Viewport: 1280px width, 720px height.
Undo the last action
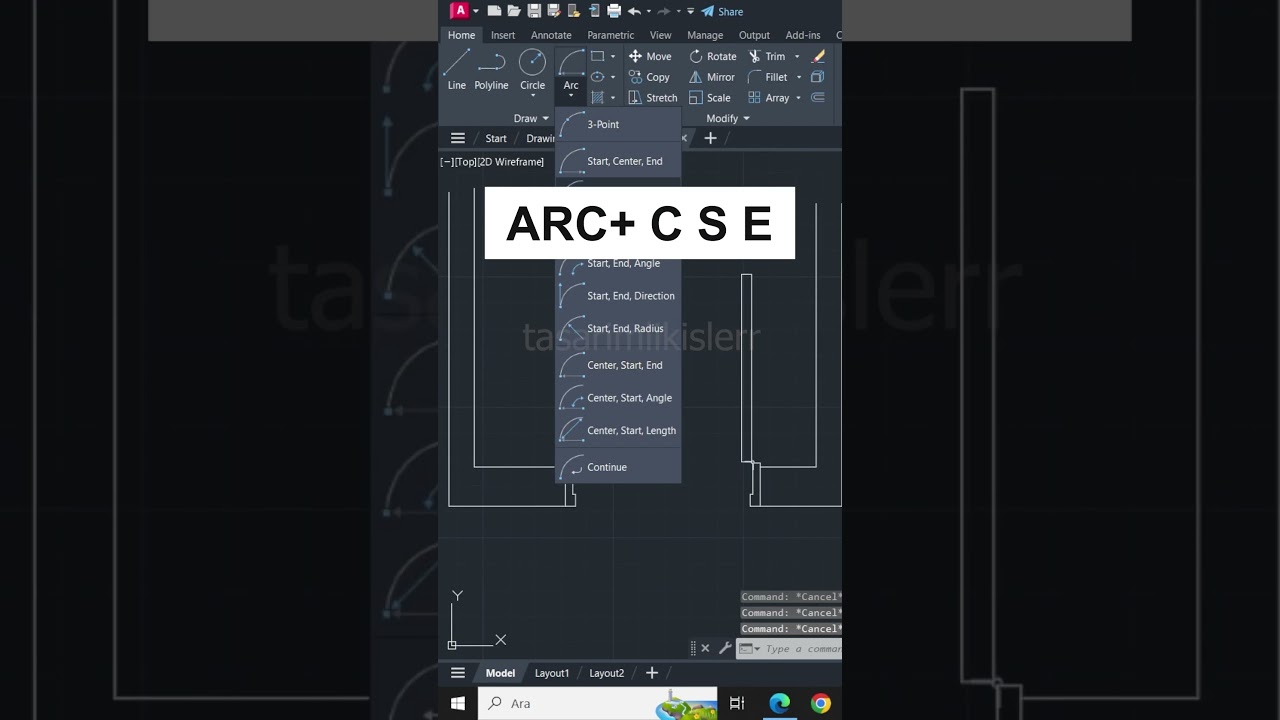pos(634,11)
